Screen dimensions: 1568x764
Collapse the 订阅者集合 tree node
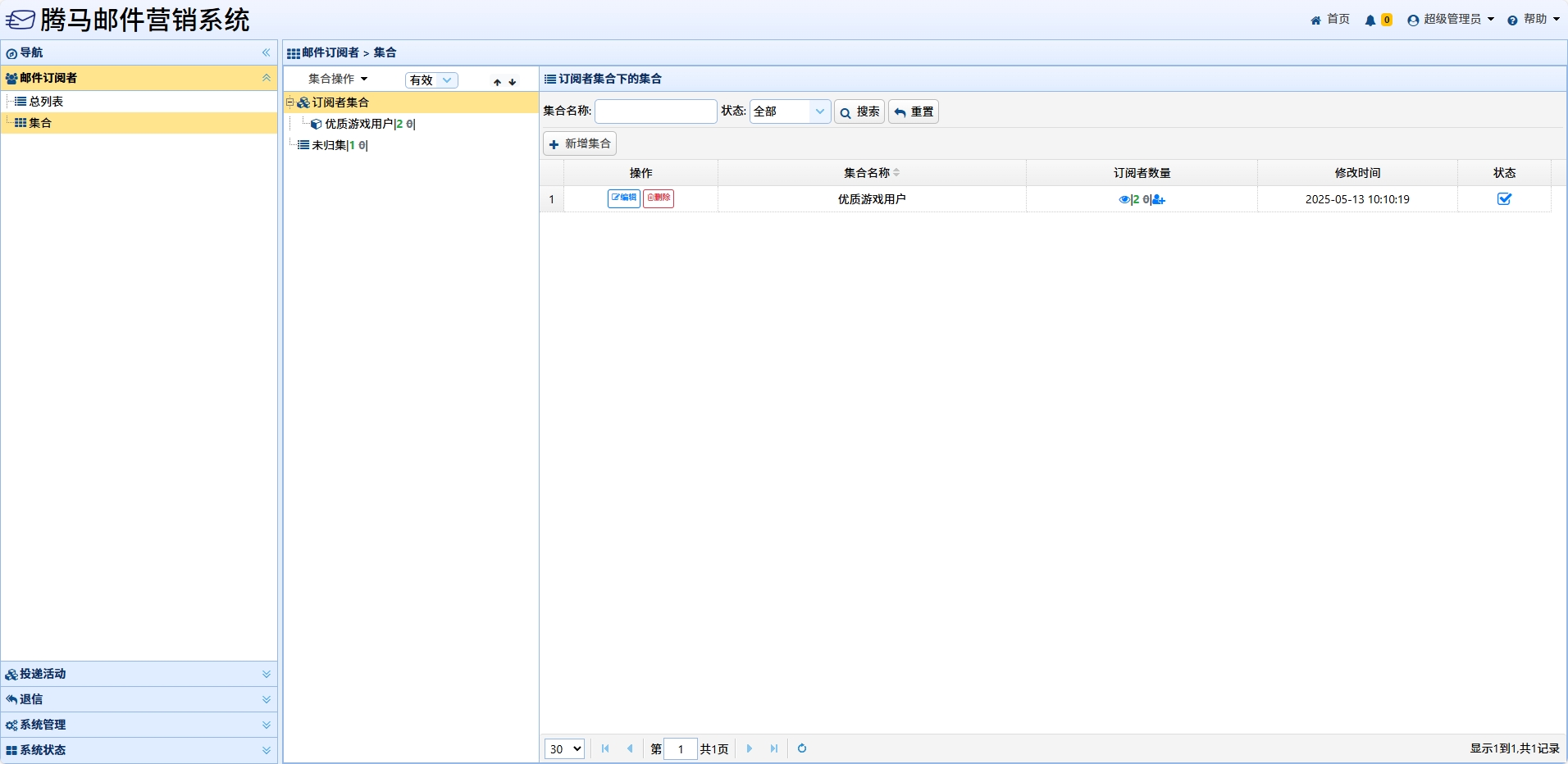click(289, 102)
